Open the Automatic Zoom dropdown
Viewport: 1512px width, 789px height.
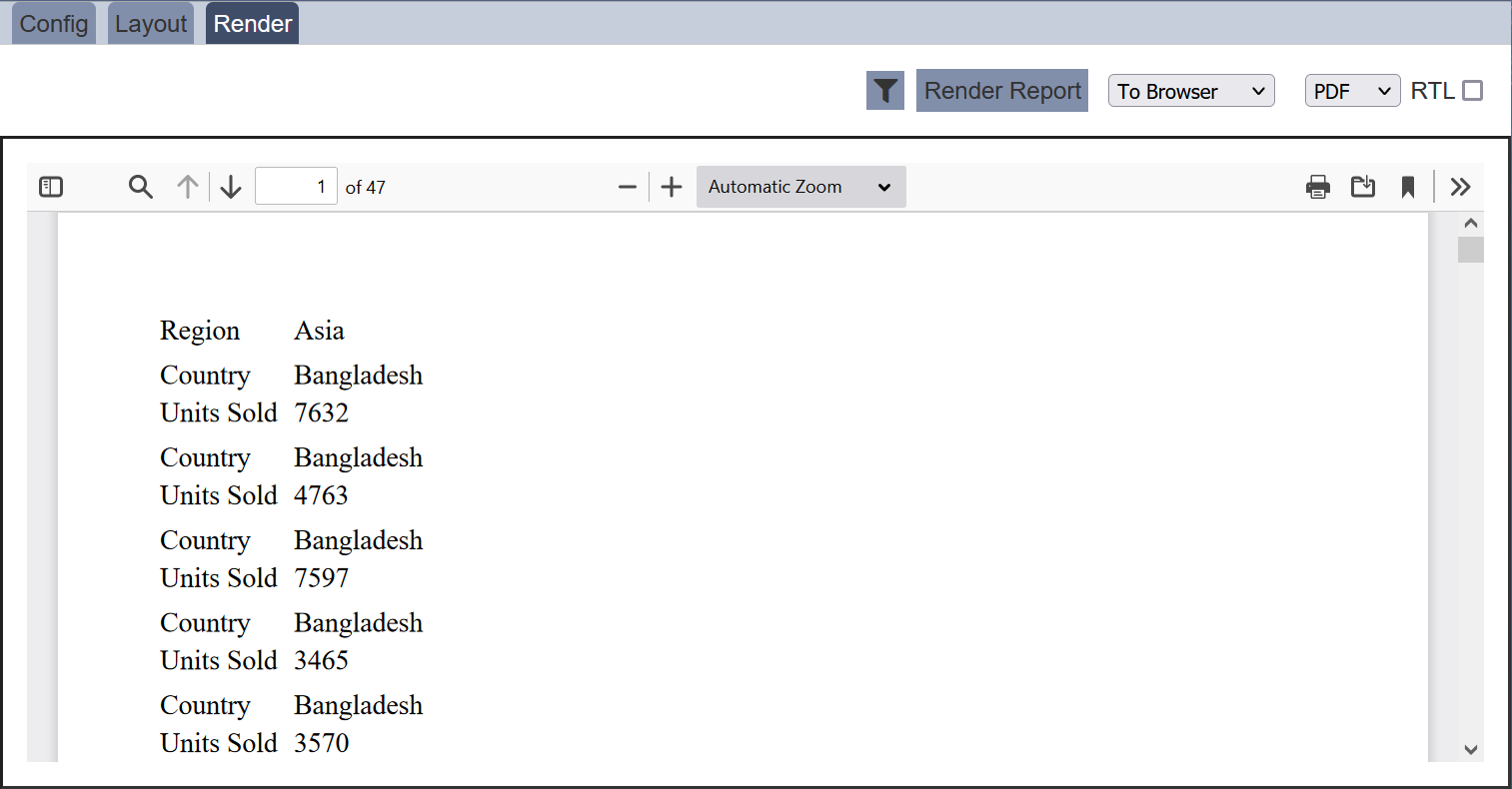coord(800,187)
